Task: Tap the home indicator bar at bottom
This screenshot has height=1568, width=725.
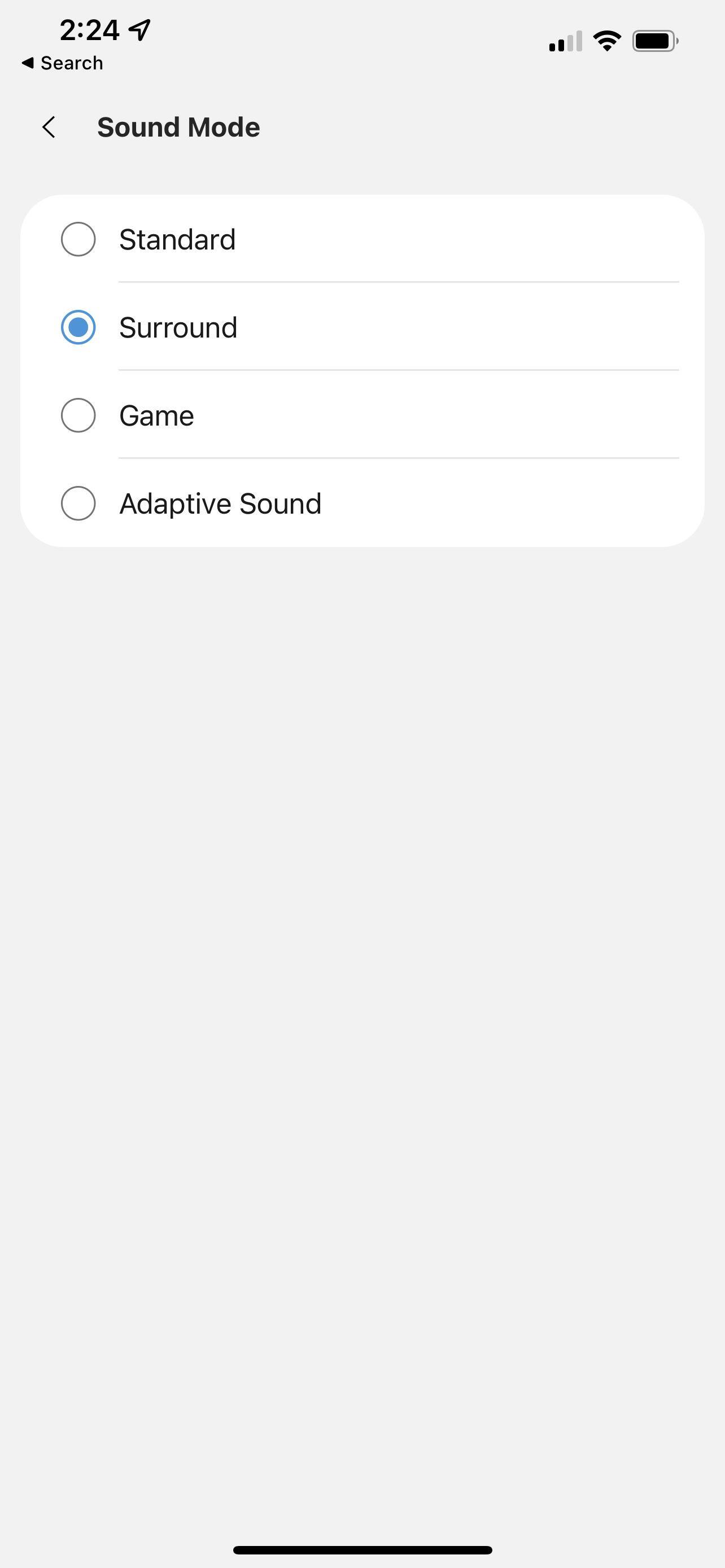Action: [x=362, y=1549]
